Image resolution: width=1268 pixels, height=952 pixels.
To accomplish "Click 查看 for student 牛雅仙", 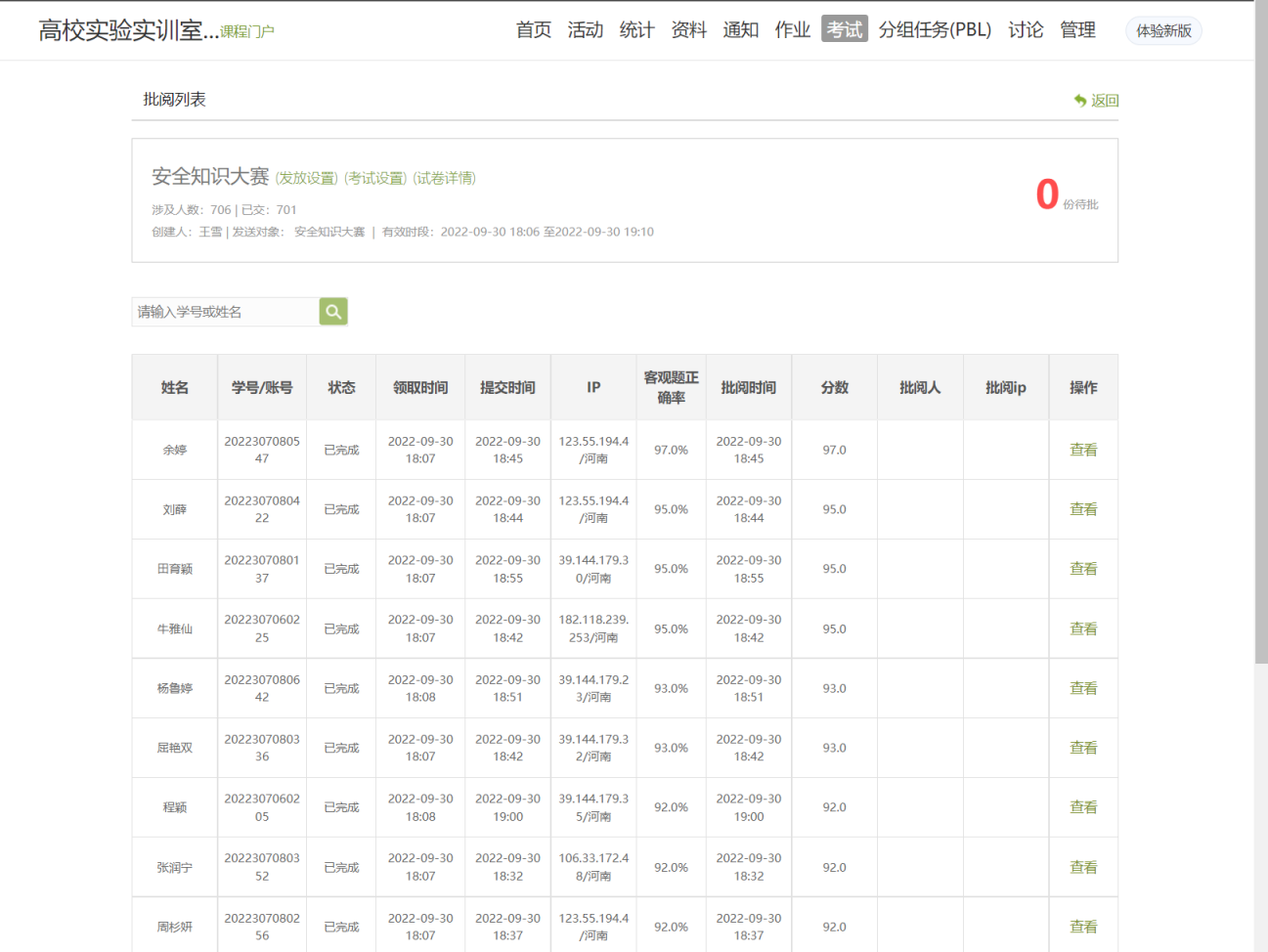I will click(1082, 628).
